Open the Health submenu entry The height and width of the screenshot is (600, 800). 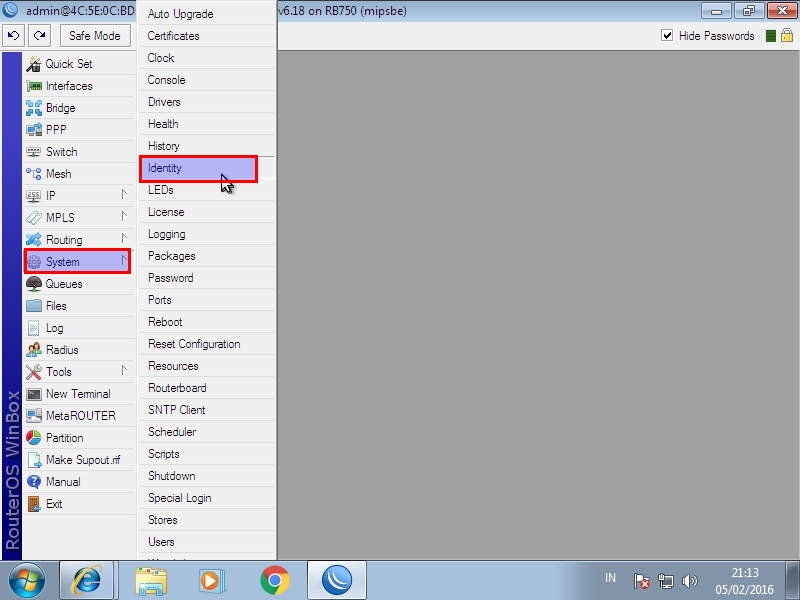pos(207,124)
